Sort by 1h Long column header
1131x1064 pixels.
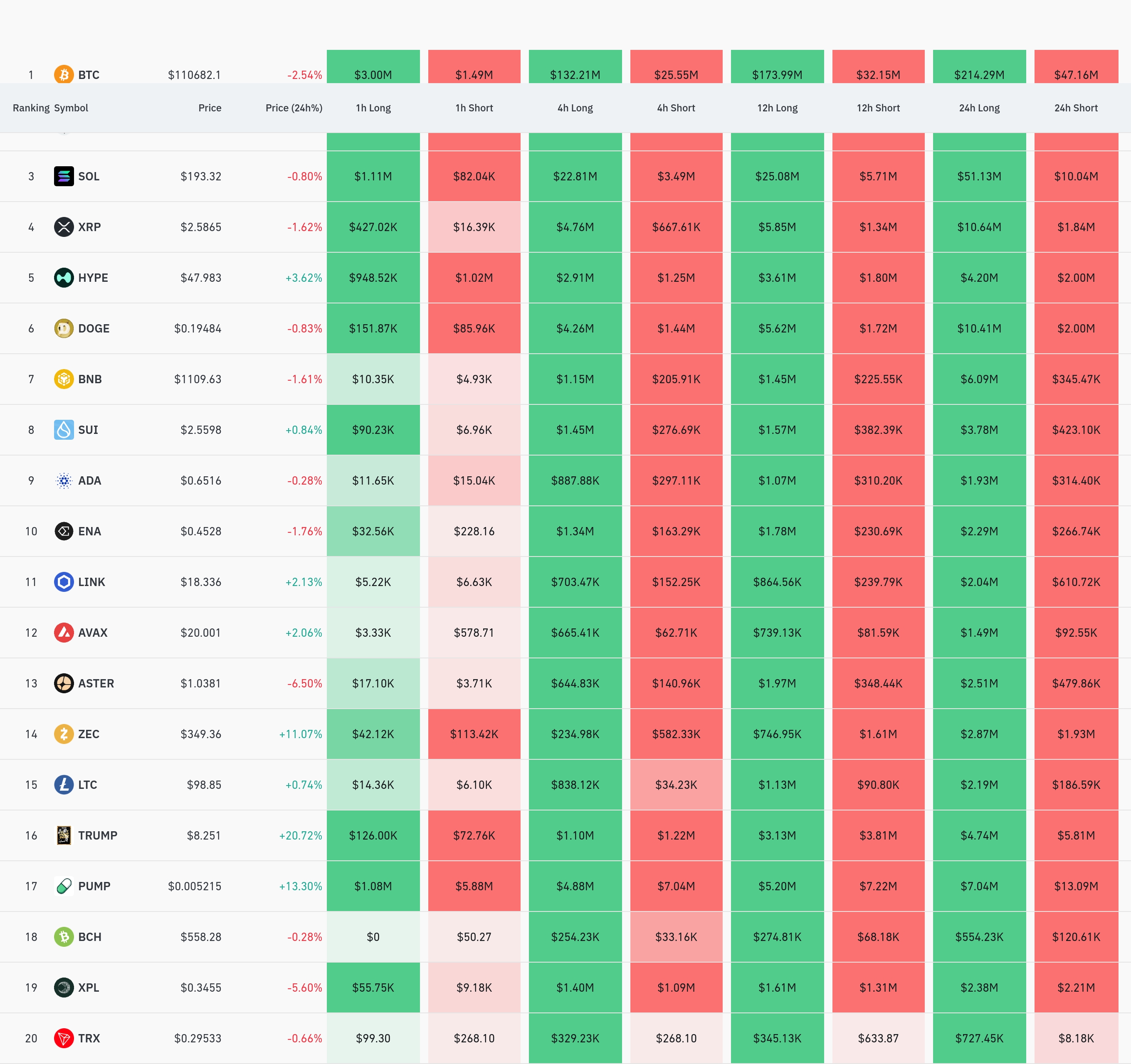tap(373, 108)
